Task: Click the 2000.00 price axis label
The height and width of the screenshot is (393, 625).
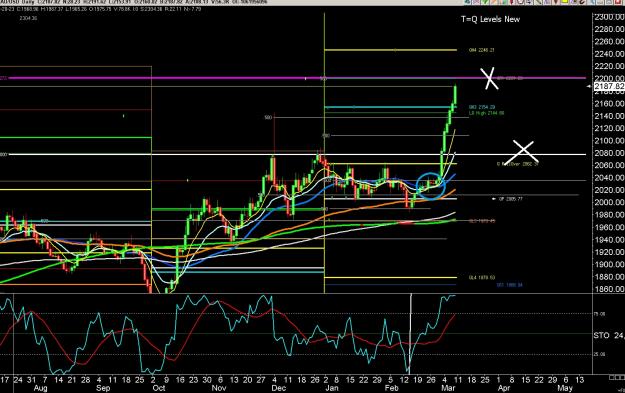Action: (609, 202)
